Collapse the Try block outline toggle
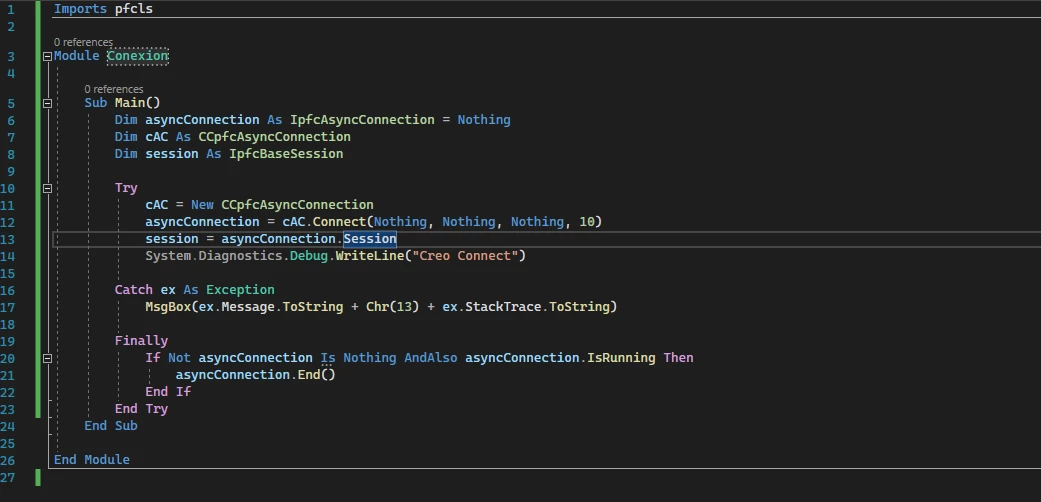The width and height of the screenshot is (1041, 502). coord(47,188)
